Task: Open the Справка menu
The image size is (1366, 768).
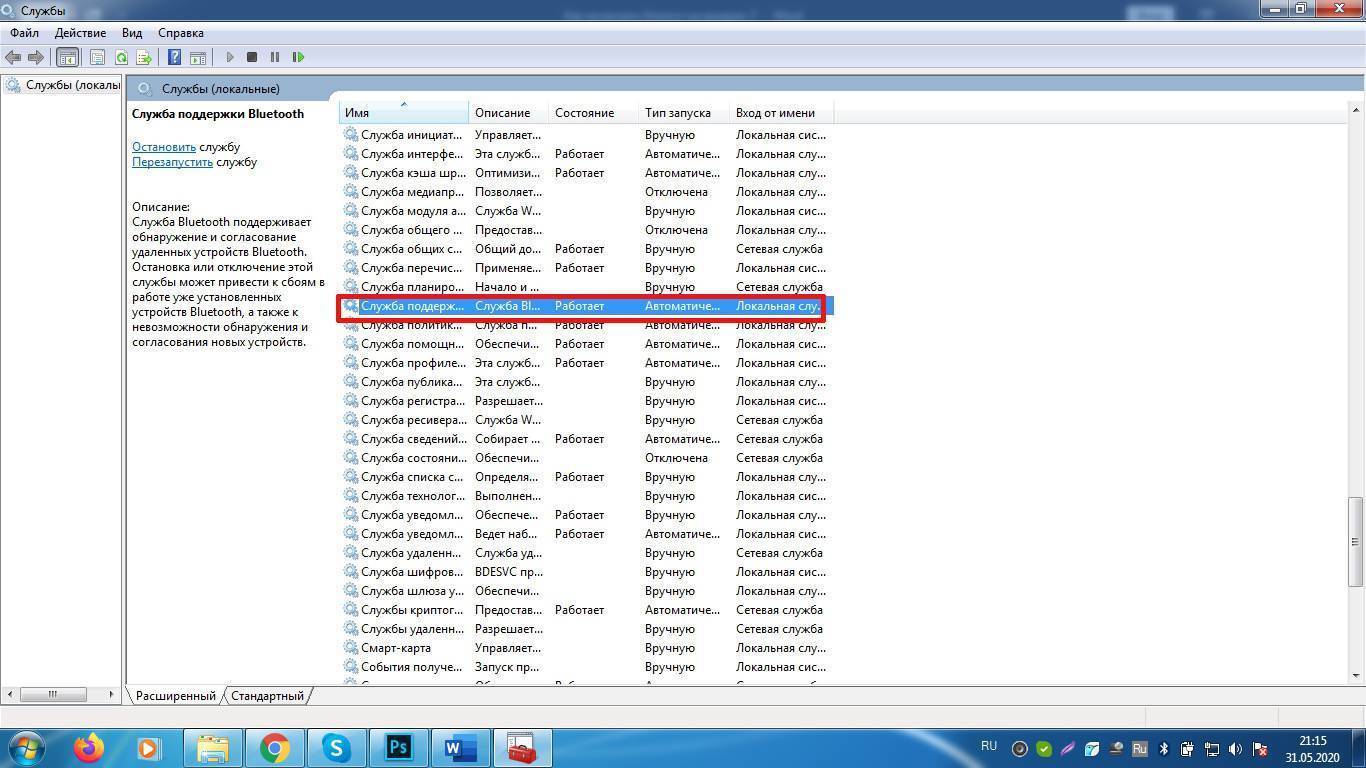Action: [x=181, y=33]
